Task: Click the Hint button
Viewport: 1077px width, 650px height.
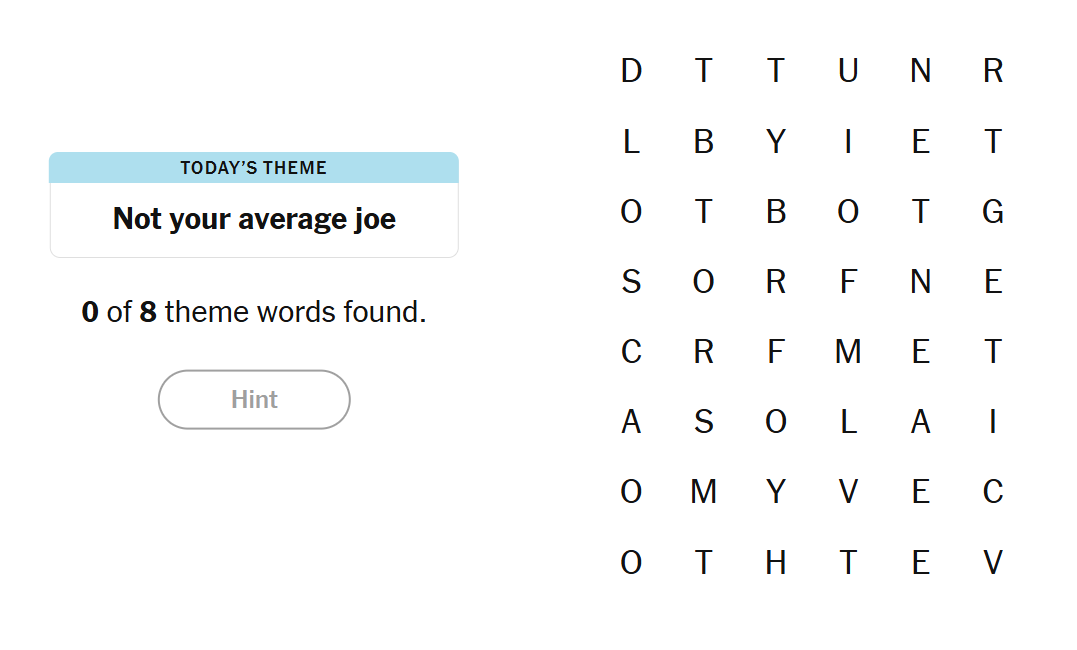Action: coord(254,400)
